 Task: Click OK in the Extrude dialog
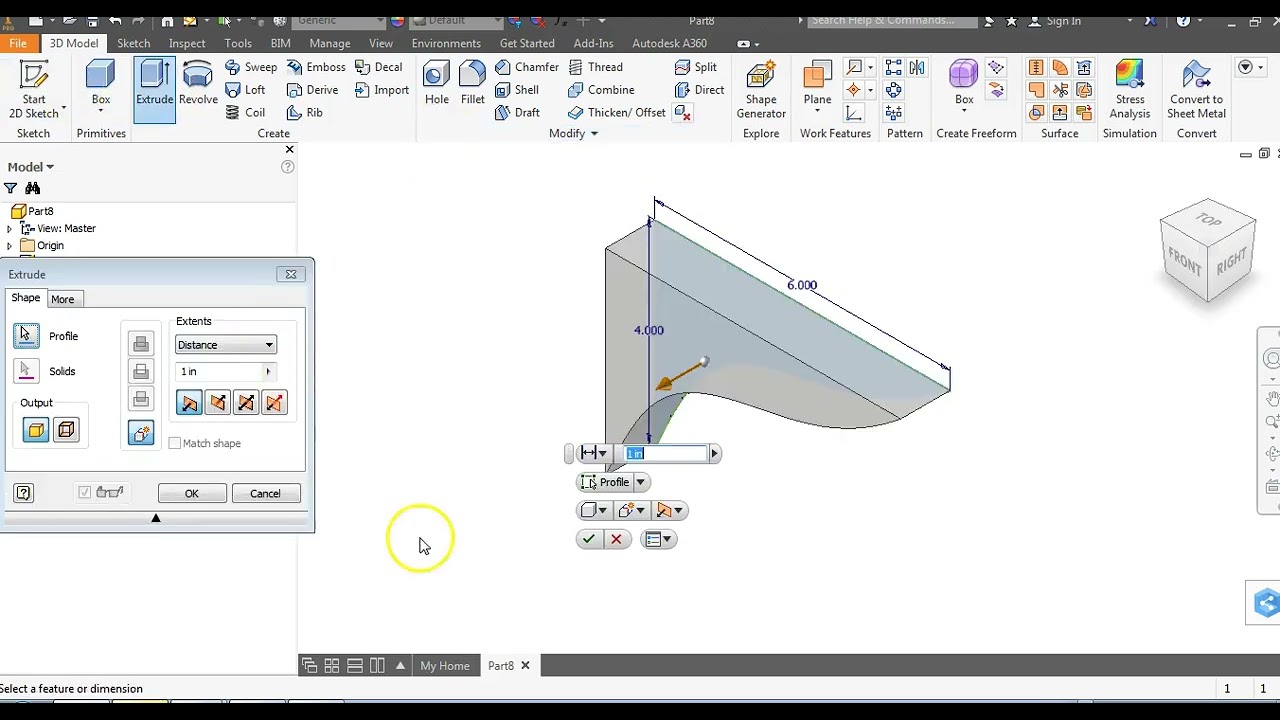pos(192,494)
